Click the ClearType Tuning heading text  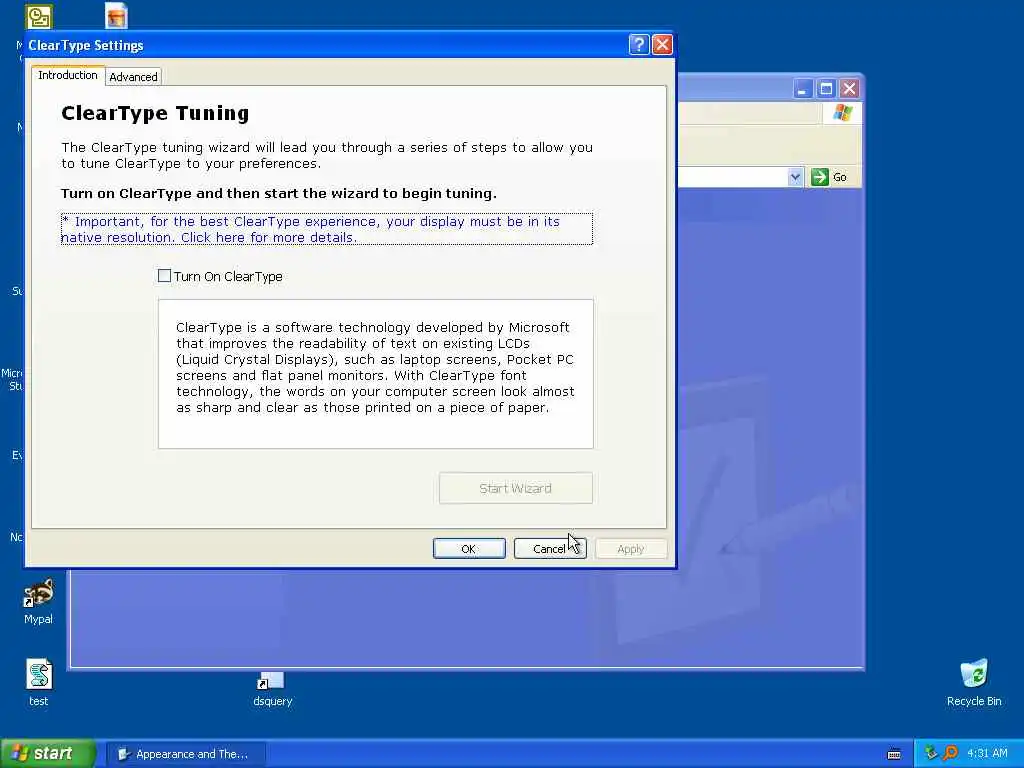click(155, 113)
